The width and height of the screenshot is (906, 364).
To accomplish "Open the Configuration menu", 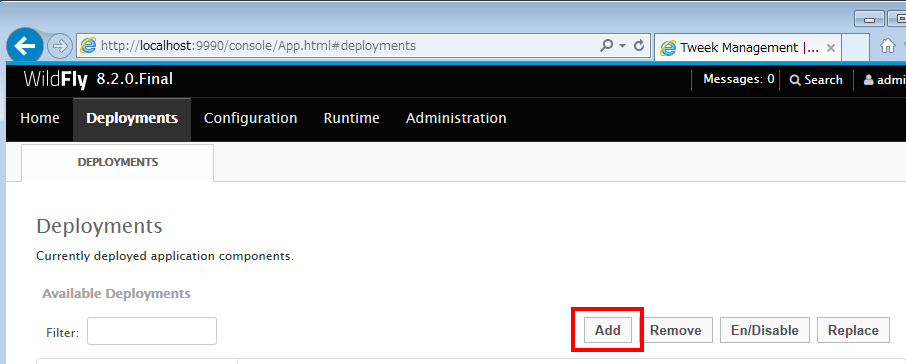I will coord(251,118).
